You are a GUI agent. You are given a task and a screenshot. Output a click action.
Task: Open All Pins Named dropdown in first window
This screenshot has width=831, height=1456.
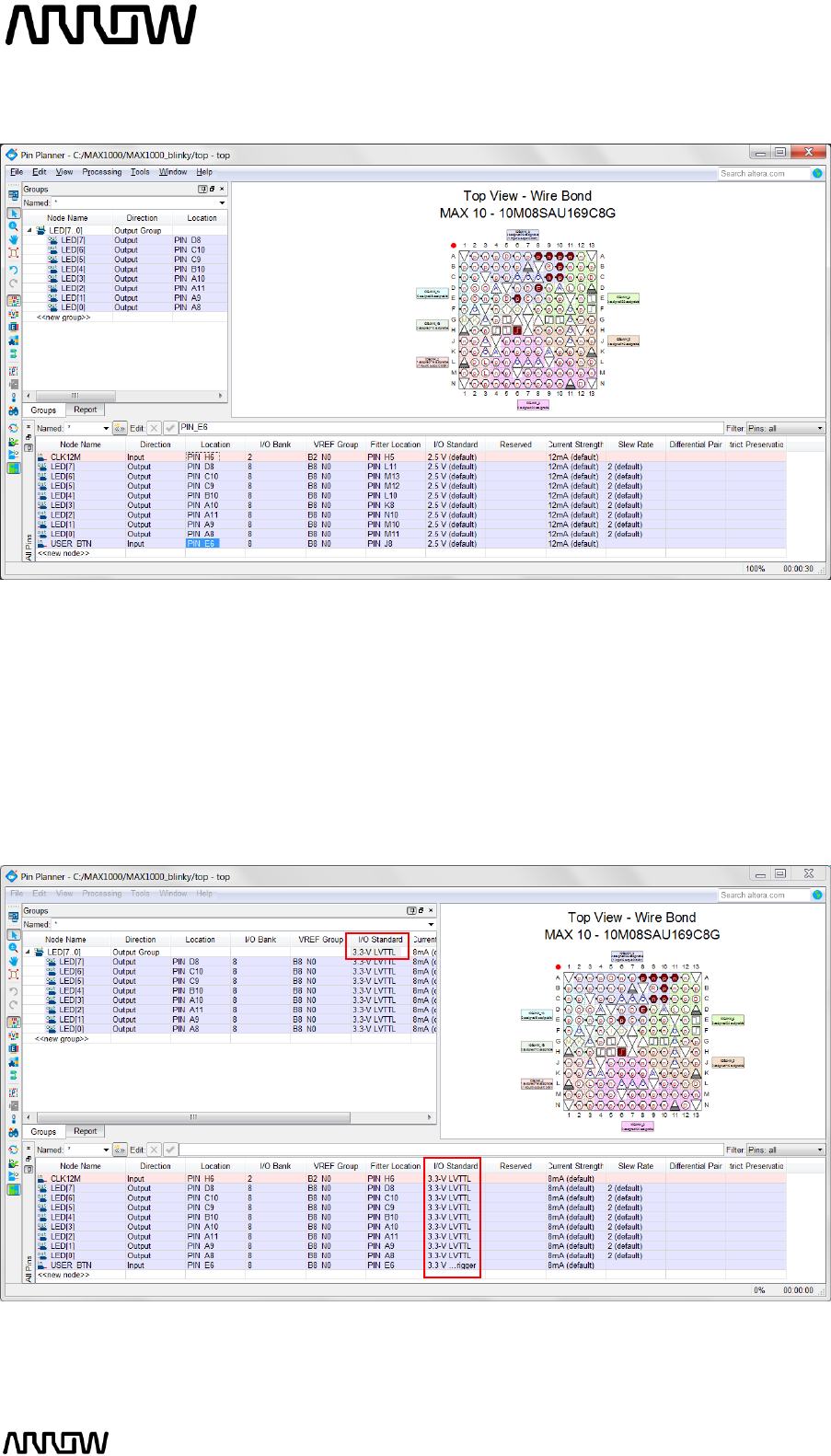point(106,428)
